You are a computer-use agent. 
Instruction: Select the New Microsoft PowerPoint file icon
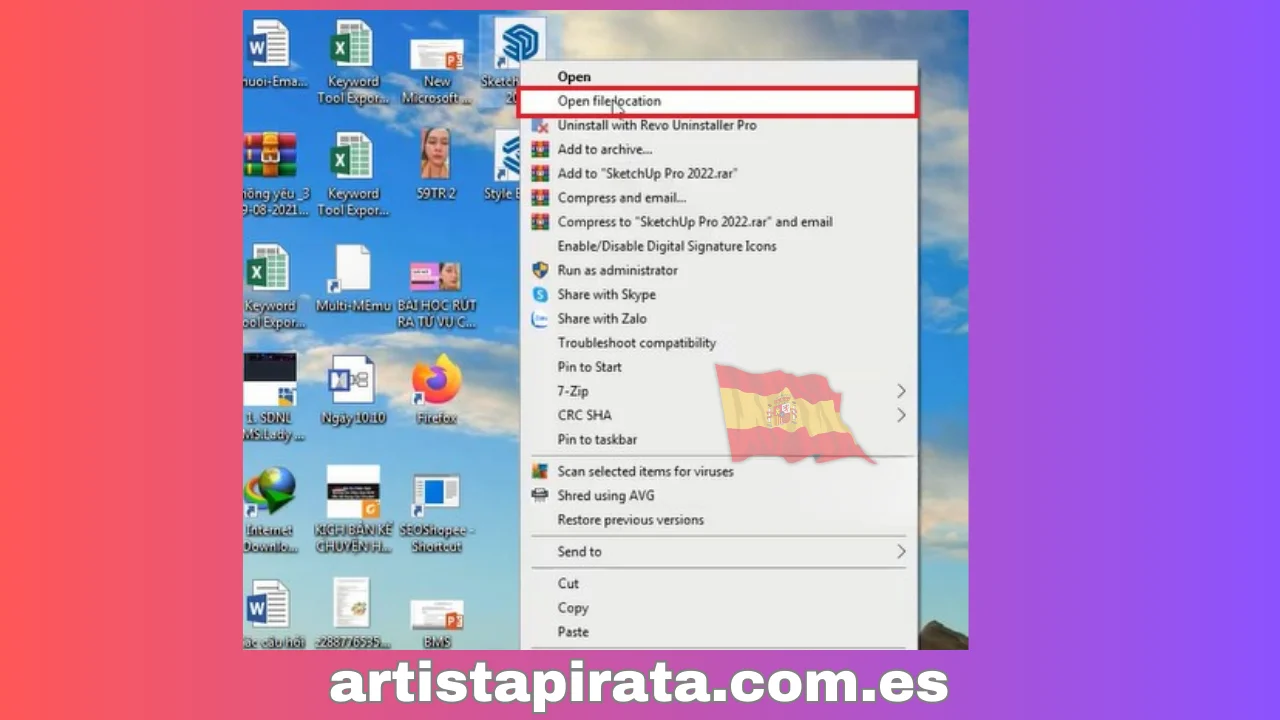pyautogui.click(x=436, y=70)
